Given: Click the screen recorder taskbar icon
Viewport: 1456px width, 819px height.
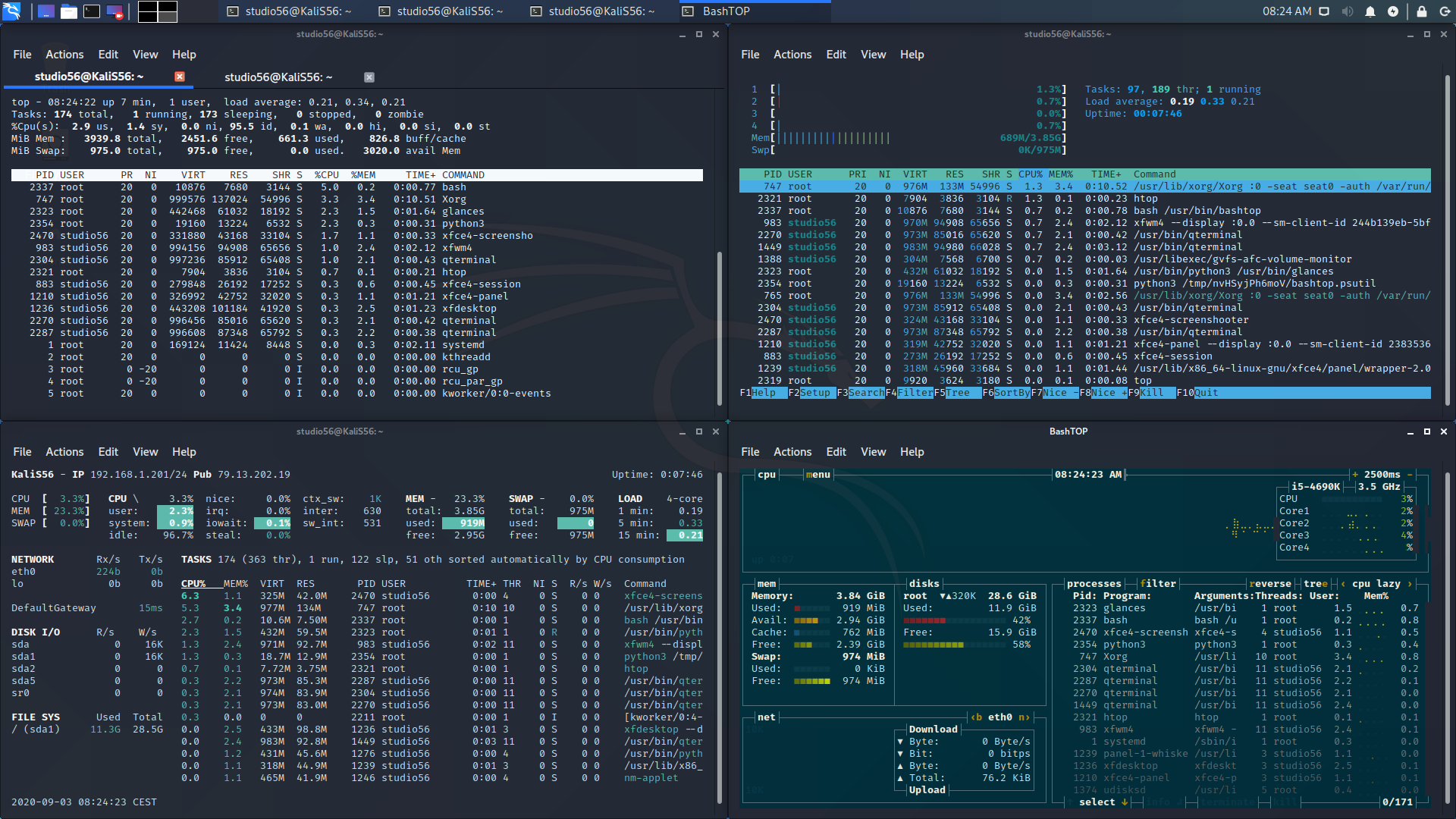Looking at the screenshot, I should 115,11.
